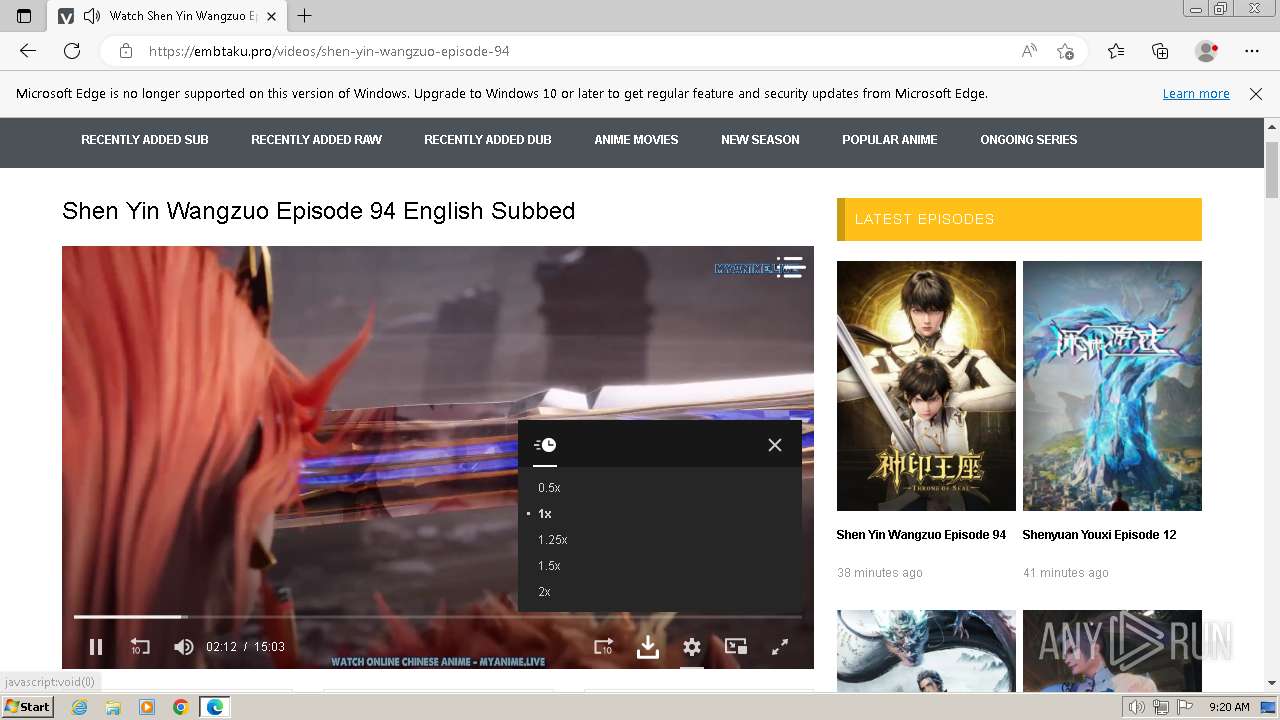Click the Learn more link
Image resolution: width=1280 pixels, height=720 pixels.
coord(1196,94)
